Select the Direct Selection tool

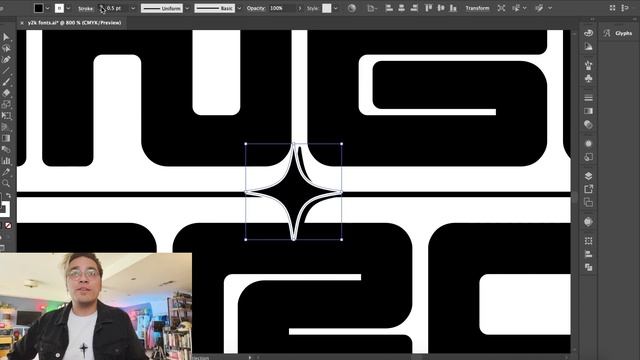(x=6, y=49)
